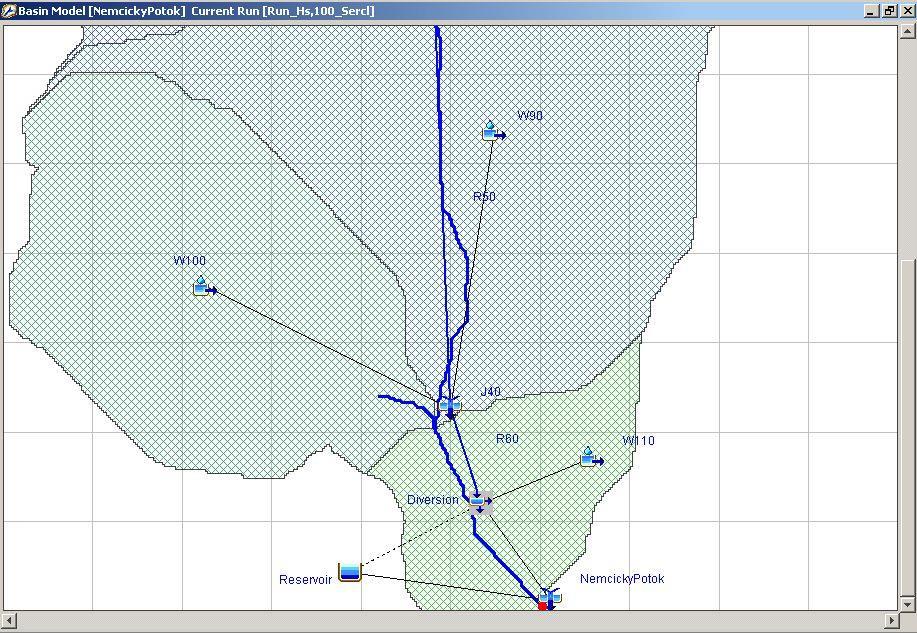Image resolution: width=917 pixels, height=633 pixels.
Task: Restore the Basin Model window
Action: 889,11
